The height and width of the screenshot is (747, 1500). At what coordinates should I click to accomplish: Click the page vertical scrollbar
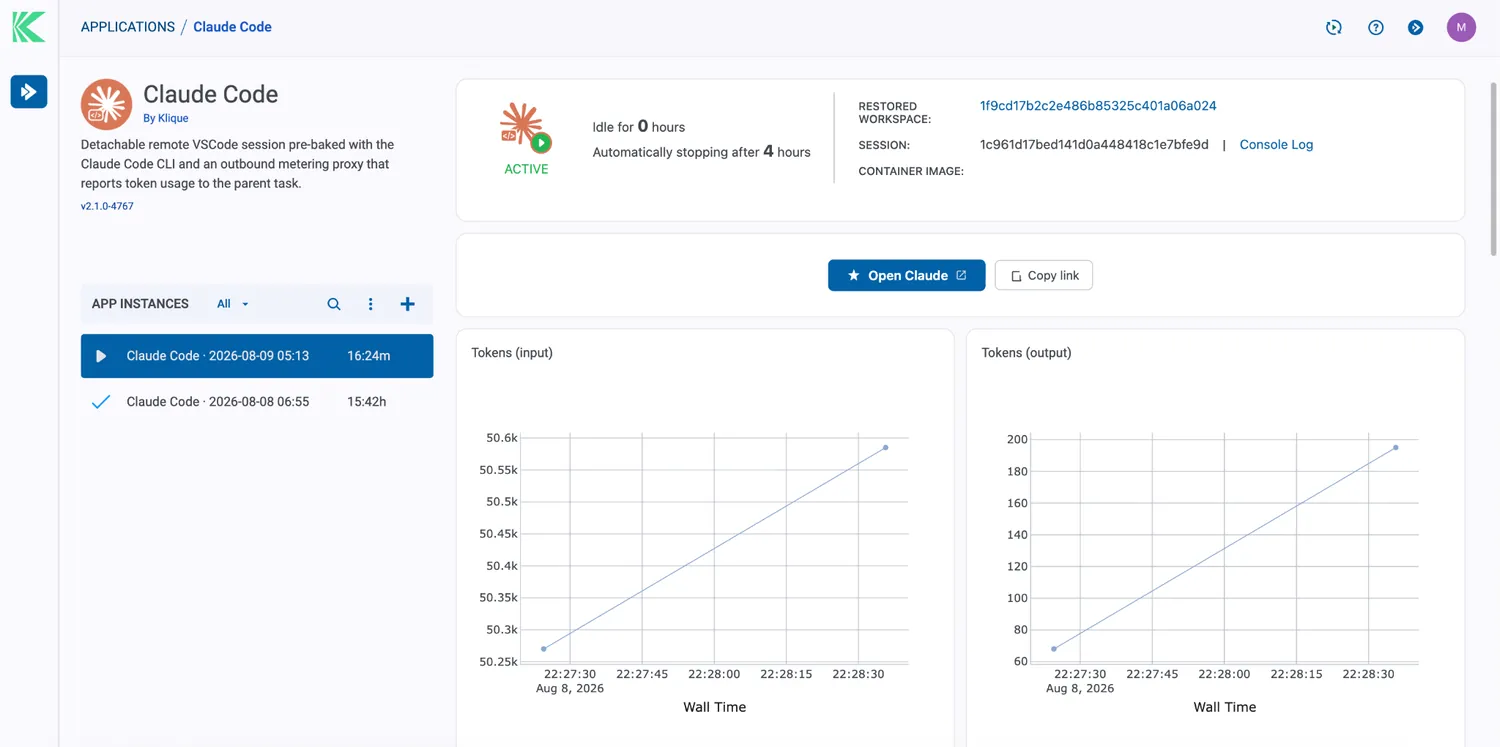coord(1494,170)
